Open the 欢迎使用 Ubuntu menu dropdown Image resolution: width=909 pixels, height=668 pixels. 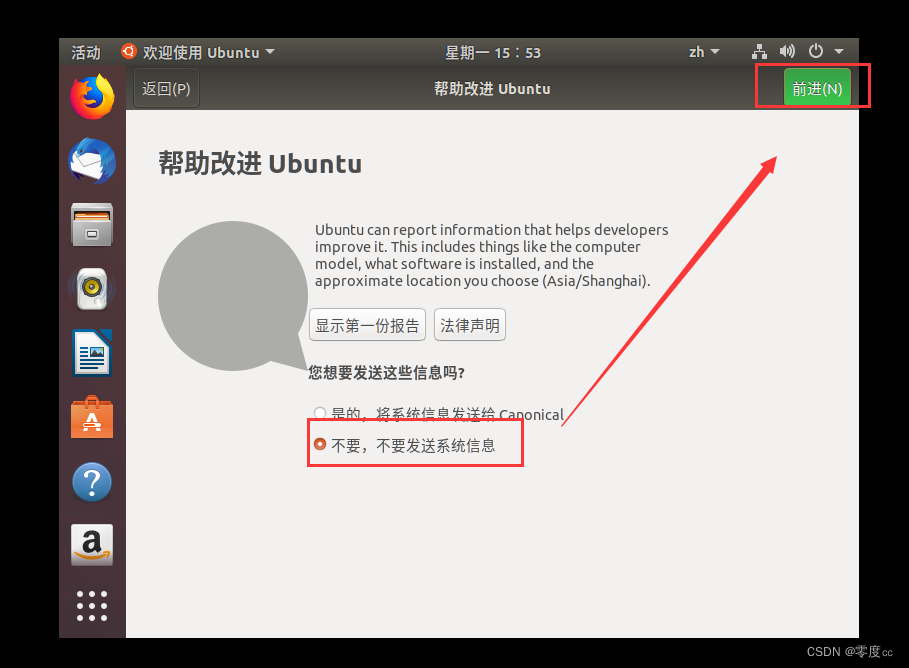tap(196, 51)
